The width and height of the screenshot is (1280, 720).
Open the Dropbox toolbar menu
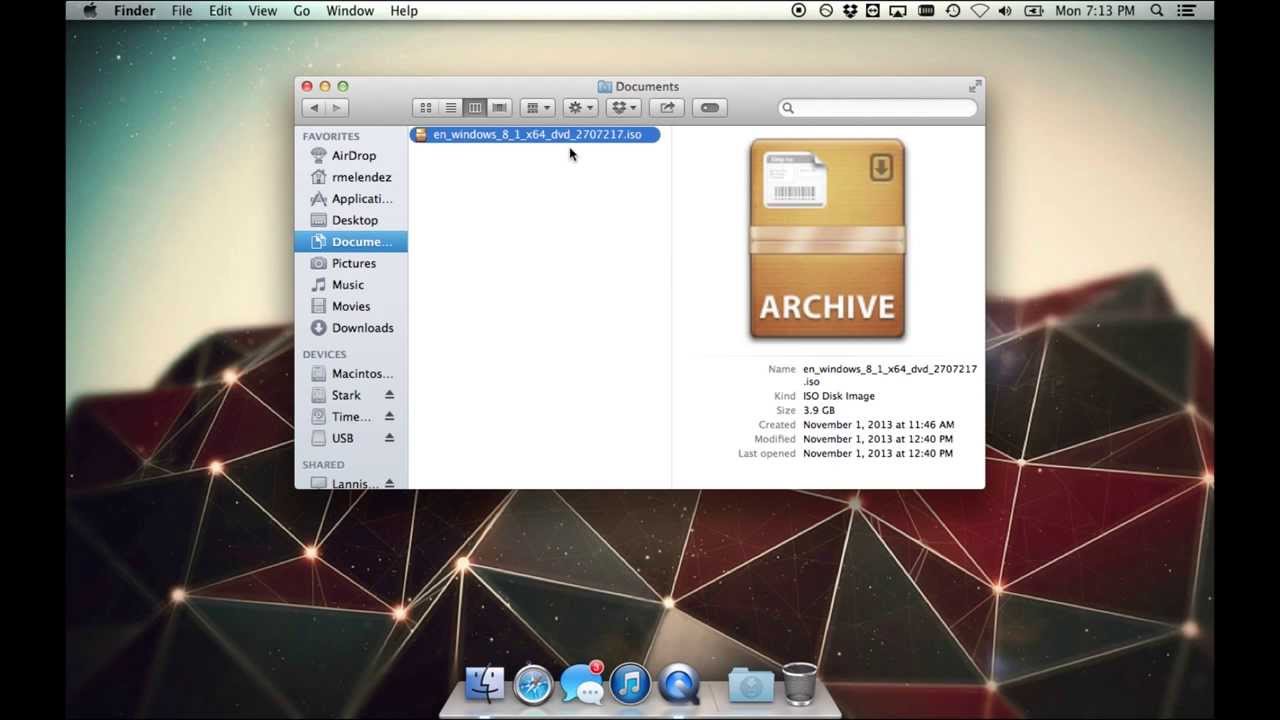coord(623,108)
